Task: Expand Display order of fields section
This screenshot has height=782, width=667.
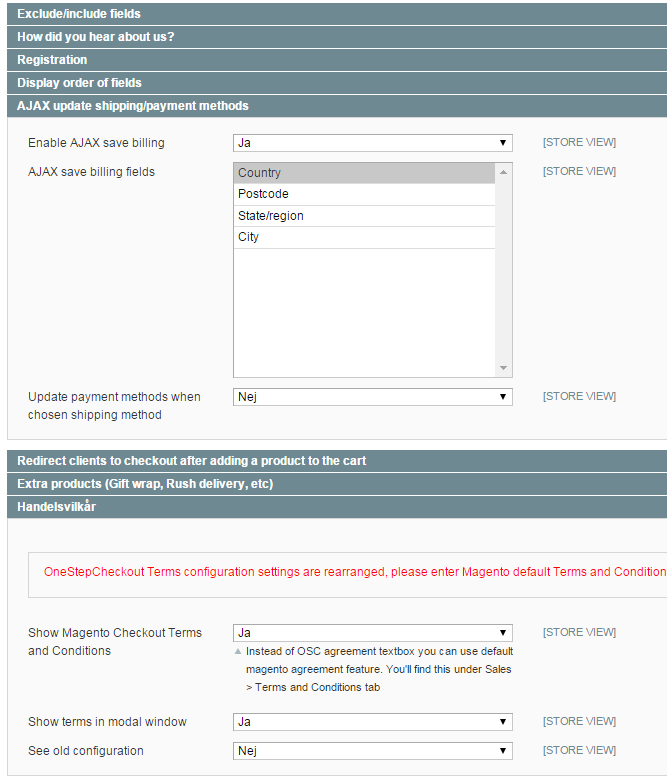Action: 79,83
